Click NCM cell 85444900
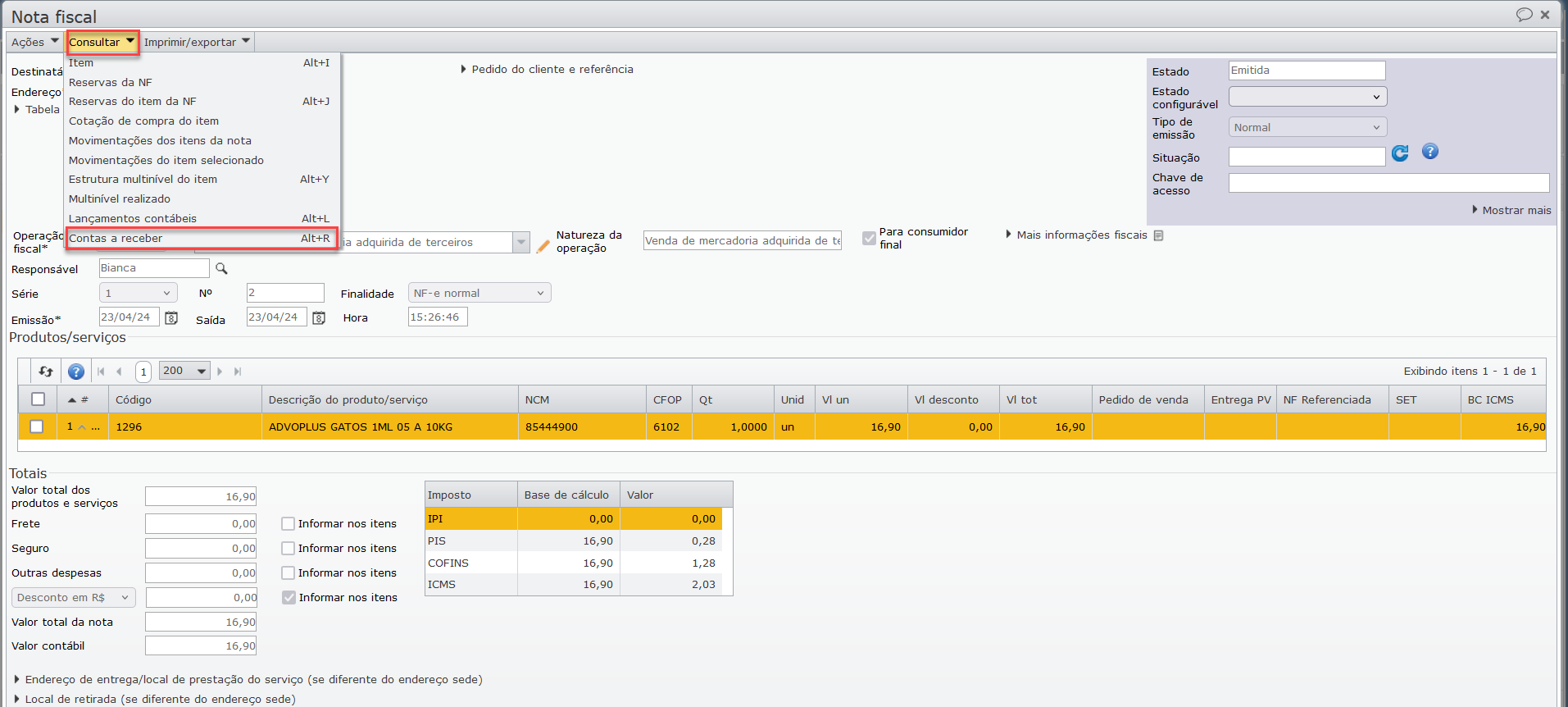 click(x=582, y=427)
